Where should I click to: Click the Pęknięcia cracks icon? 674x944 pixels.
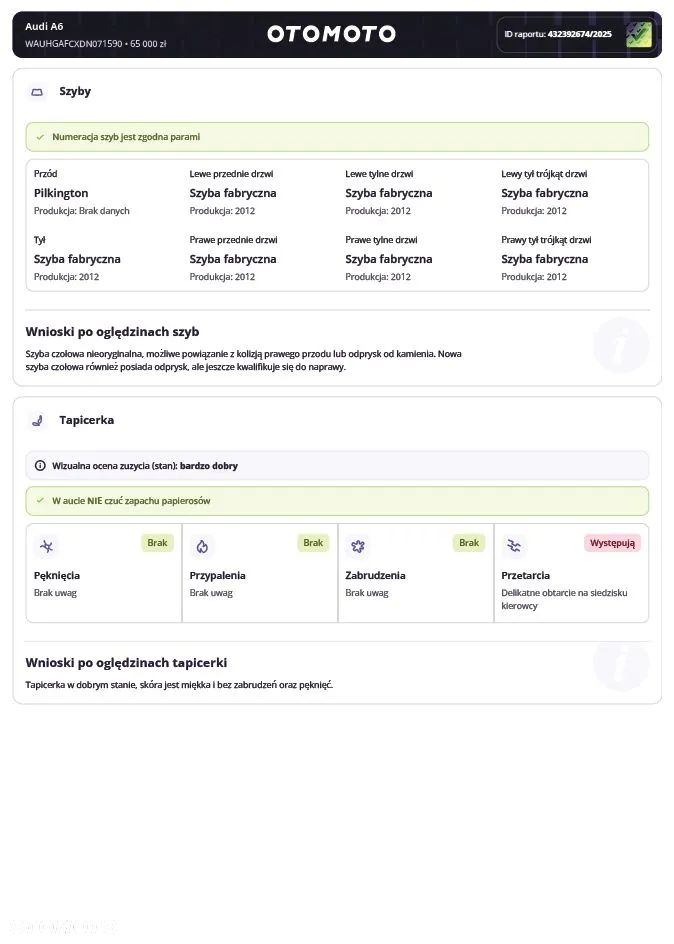(x=45, y=546)
